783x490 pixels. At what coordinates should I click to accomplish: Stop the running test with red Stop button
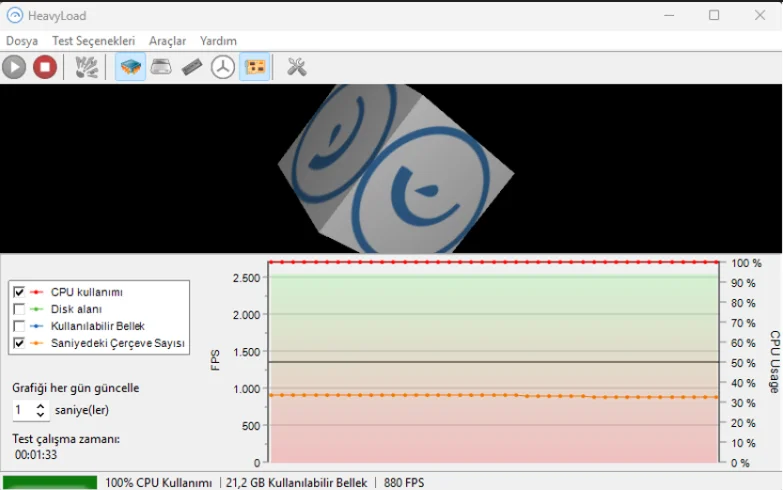[x=45, y=67]
